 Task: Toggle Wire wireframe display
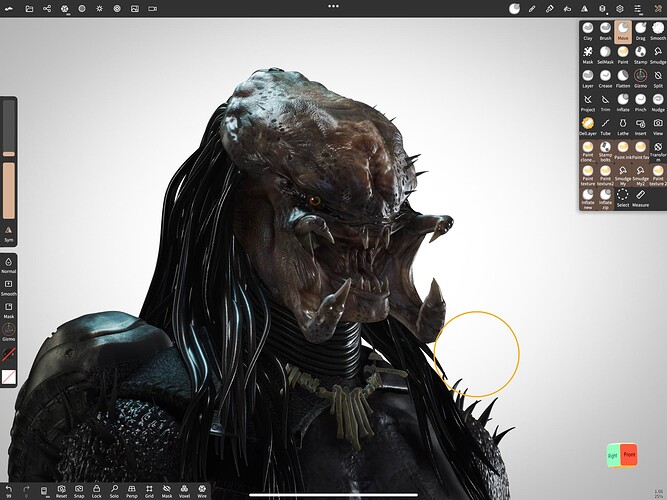click(x=202, y=491)
